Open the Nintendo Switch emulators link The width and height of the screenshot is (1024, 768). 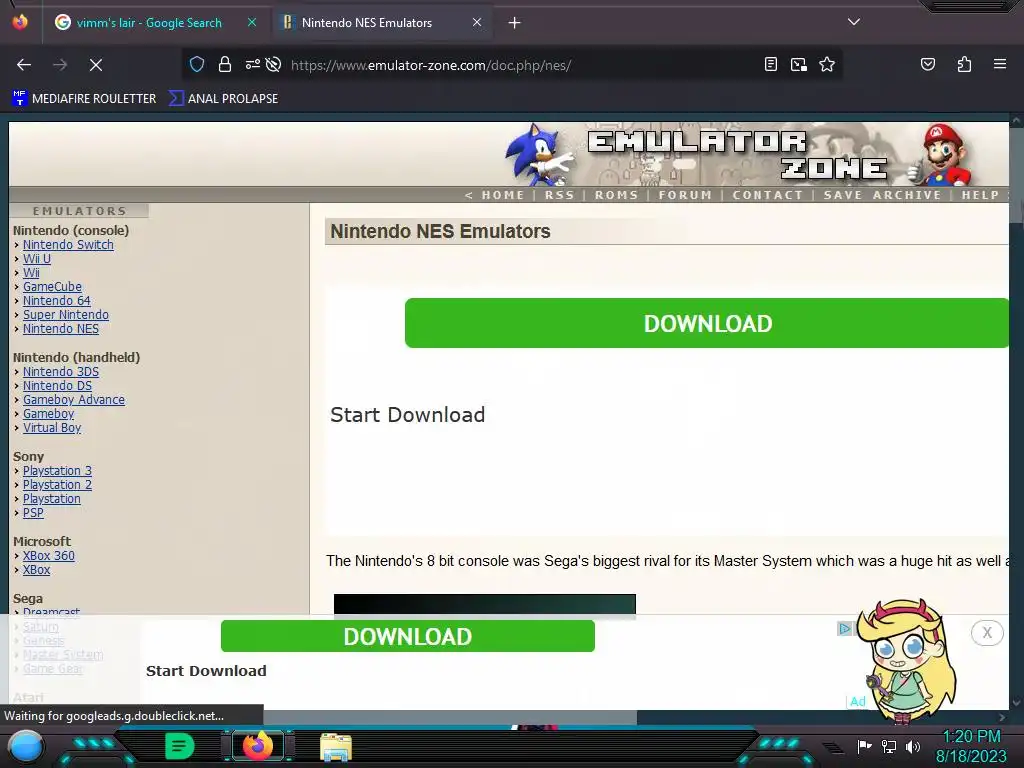(68, 244)
